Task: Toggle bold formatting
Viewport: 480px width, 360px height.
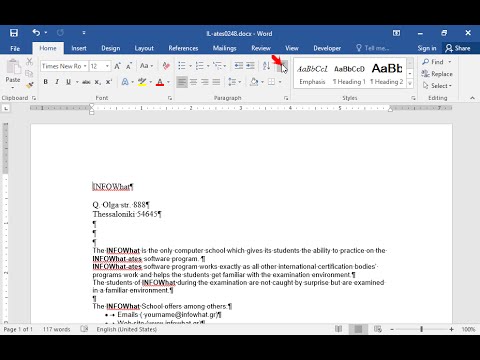Action: click(x=46, y=82)
